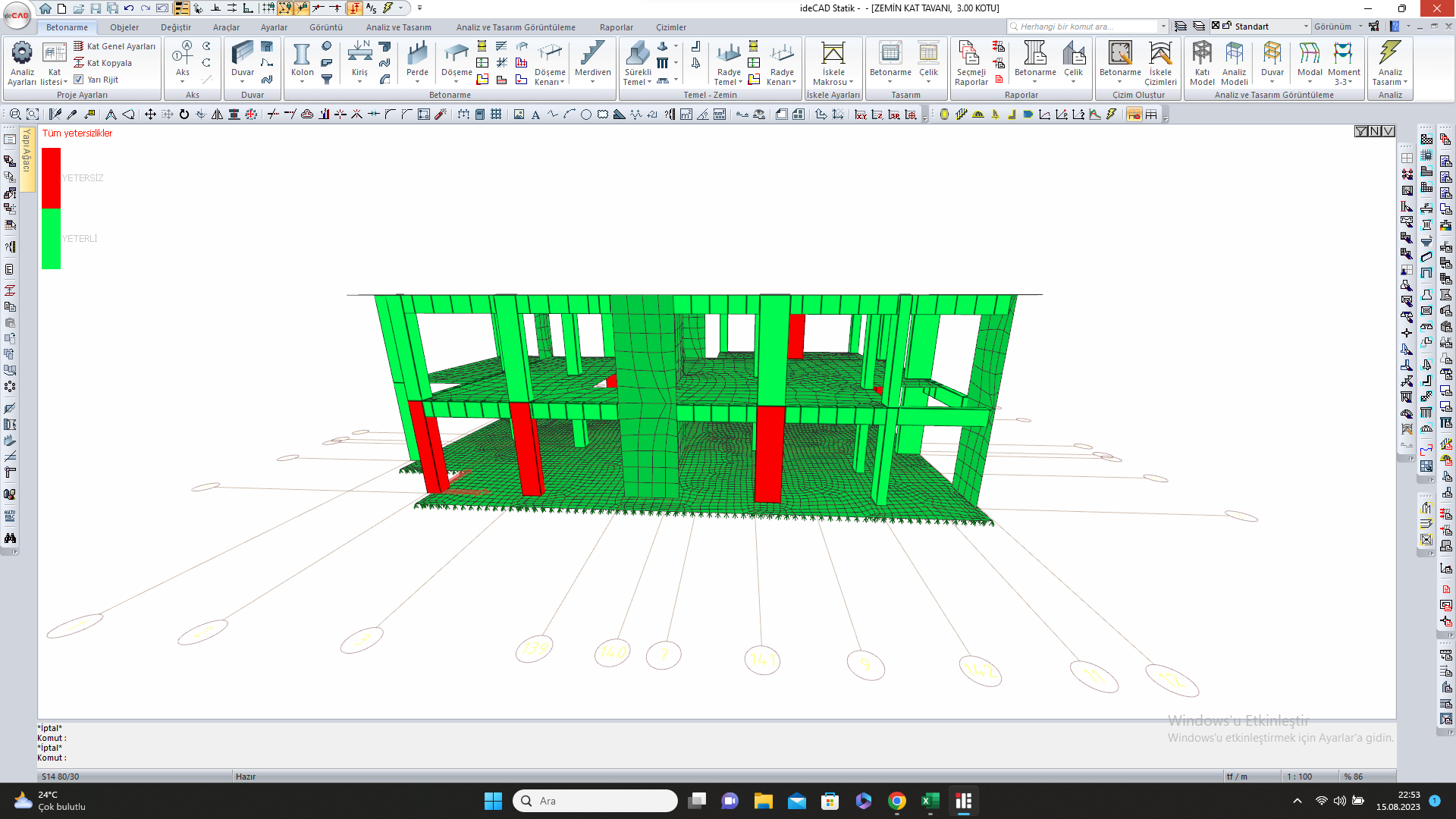Screen dimensions: 1456x819
Task: Click the green YETERLİ legend color
Action: (51, 238)
